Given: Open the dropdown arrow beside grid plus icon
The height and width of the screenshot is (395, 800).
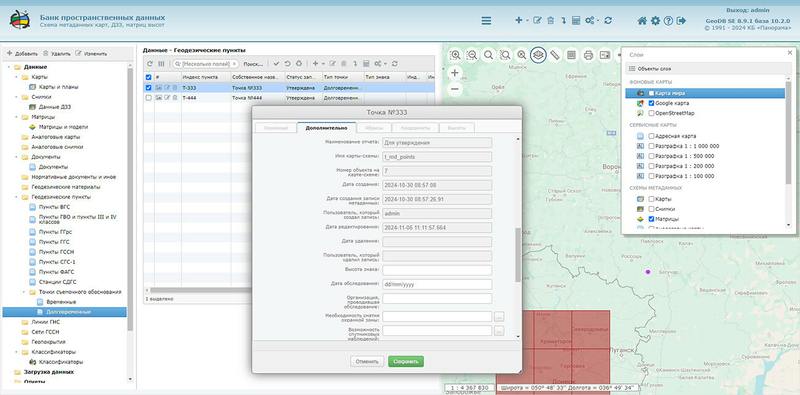Looking at the screenshot, I should point(323,64).
